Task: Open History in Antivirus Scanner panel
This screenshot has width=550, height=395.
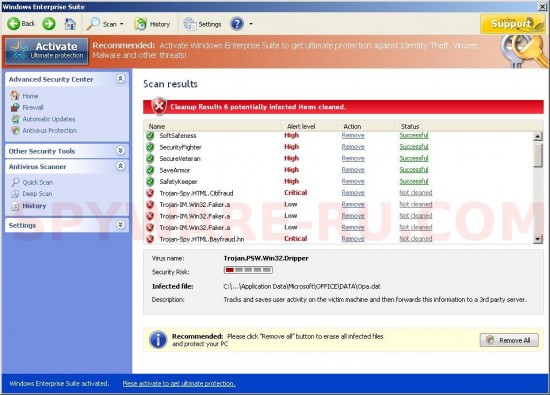Action: 34,206
